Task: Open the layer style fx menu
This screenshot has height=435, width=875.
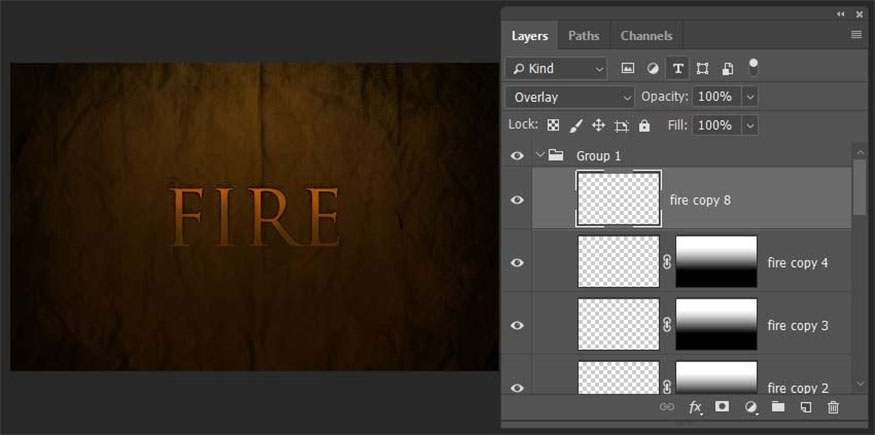Action: tap(695, 407)
